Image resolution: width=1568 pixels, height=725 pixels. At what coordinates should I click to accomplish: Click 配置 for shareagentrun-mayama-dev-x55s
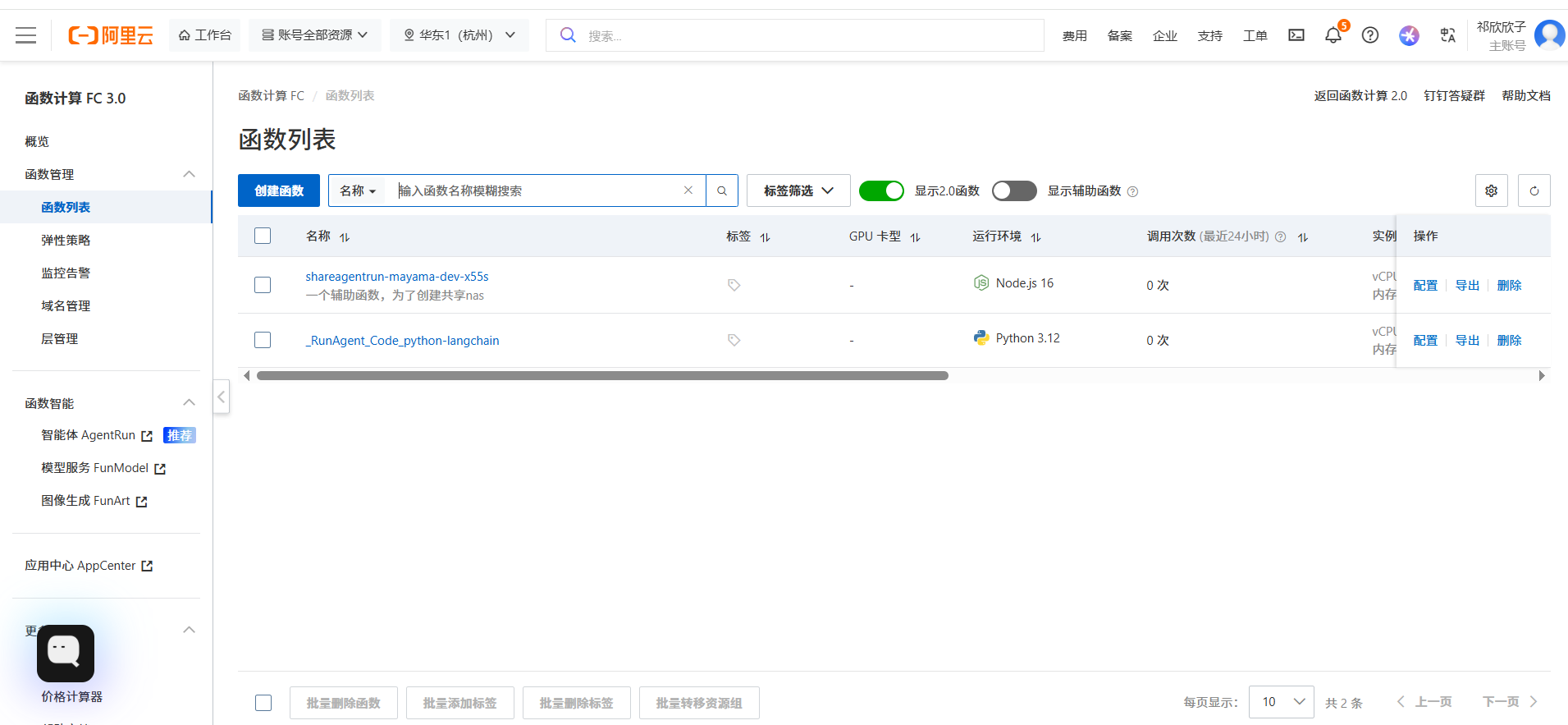pyautogui.click(x=1425, y=285)
